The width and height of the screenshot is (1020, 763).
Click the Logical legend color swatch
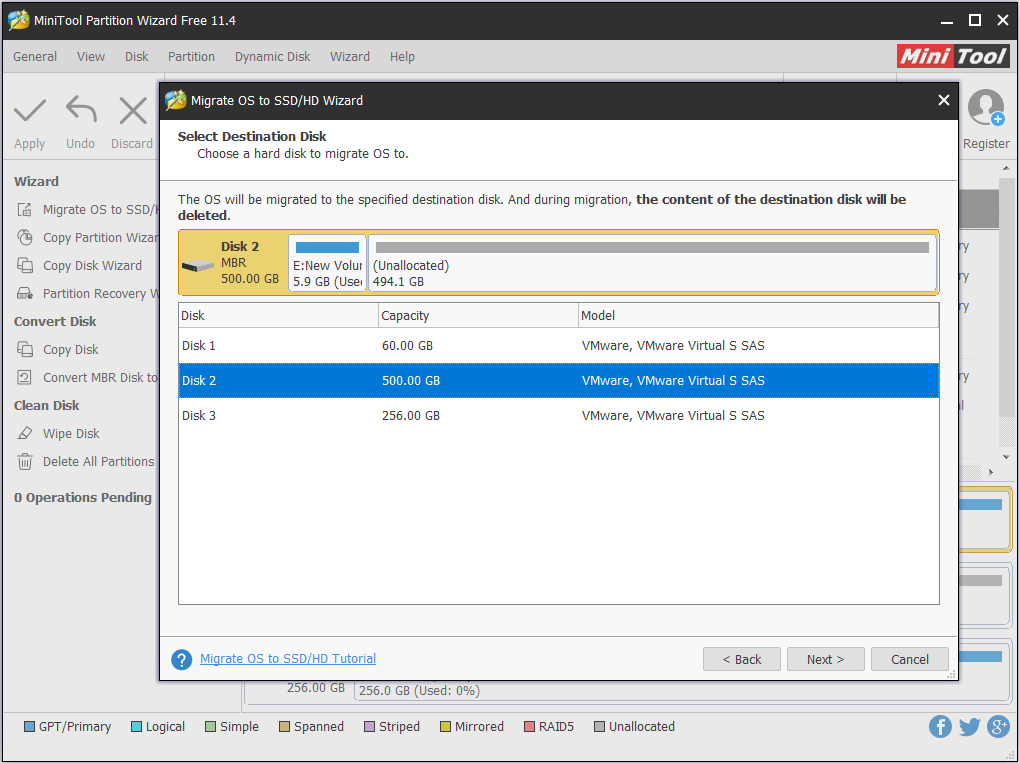136,727
